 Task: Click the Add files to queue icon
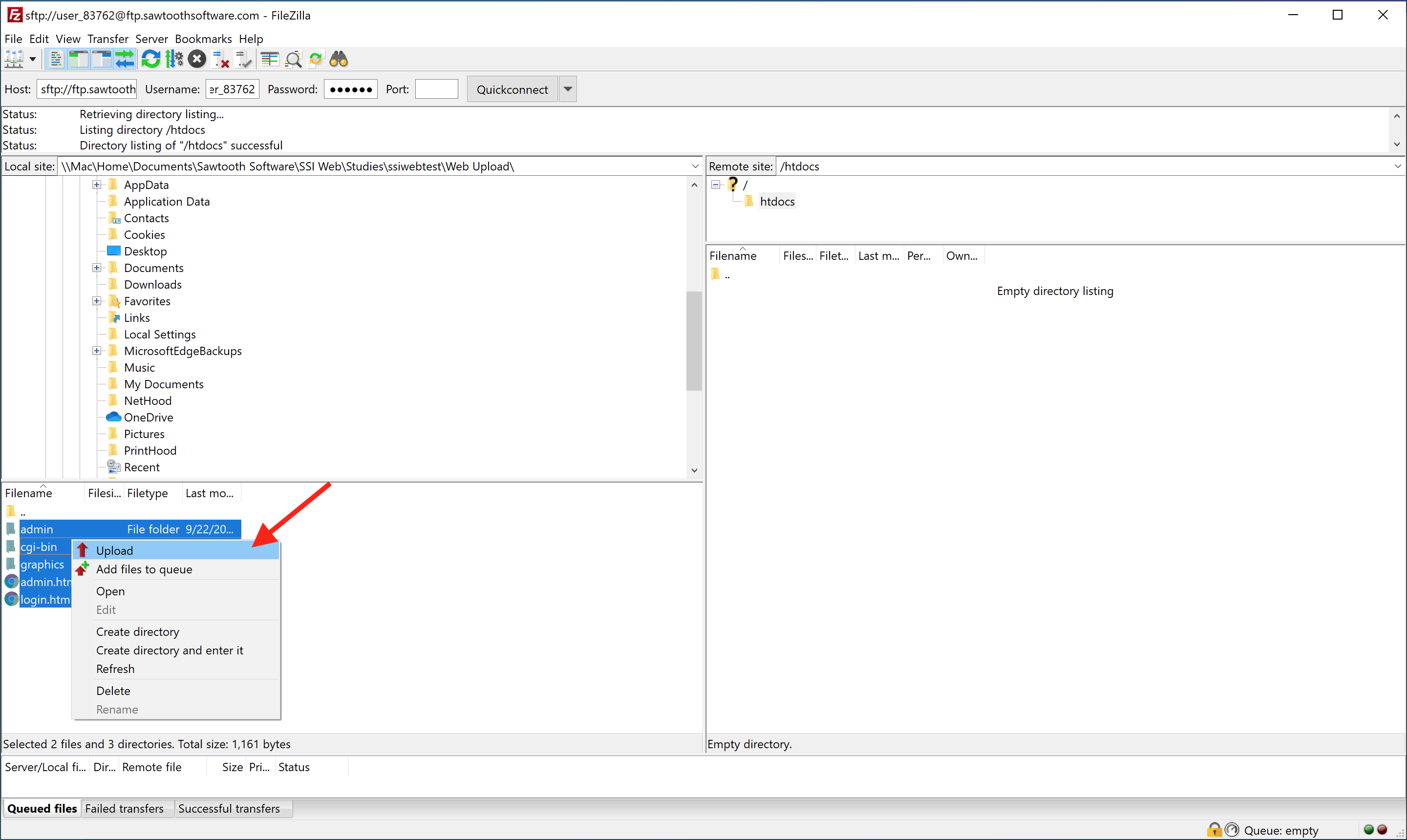[x=83, y=569]
